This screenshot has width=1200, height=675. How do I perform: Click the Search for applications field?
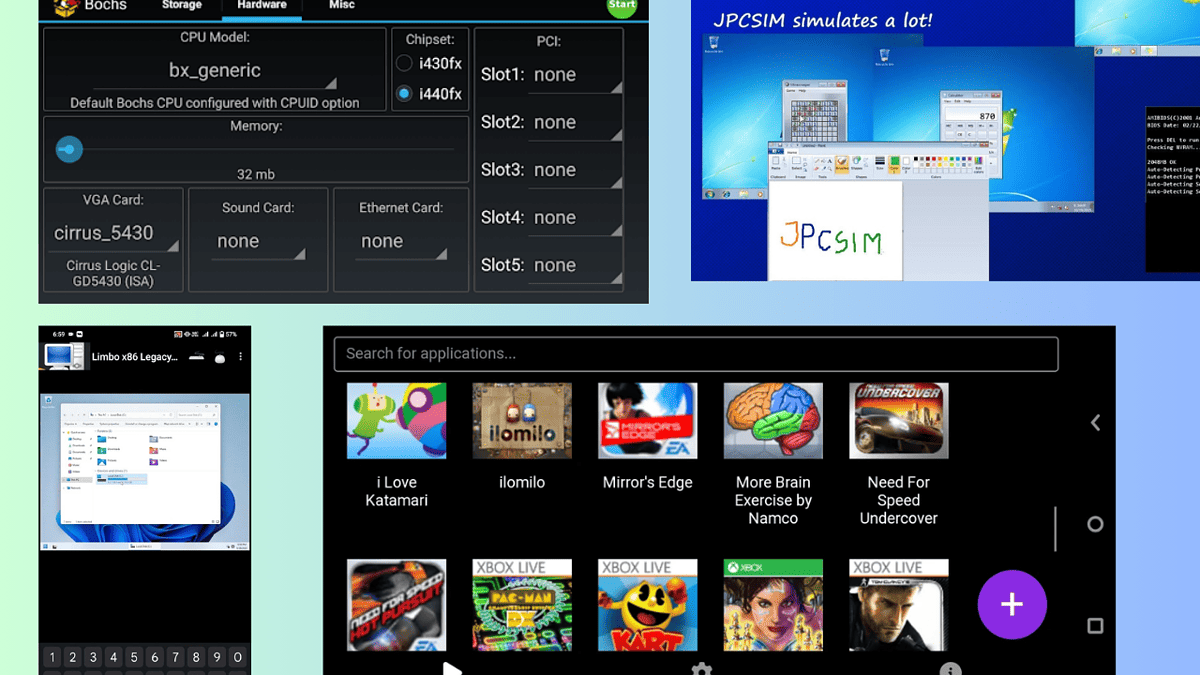click(x=695, y=354)
